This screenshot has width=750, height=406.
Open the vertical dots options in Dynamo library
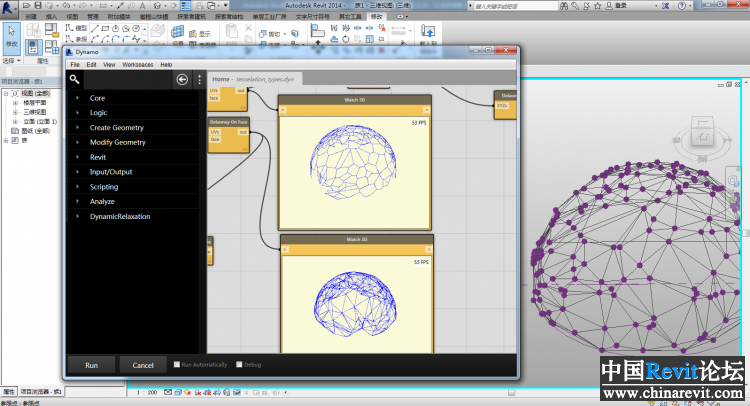click(199, 79)
